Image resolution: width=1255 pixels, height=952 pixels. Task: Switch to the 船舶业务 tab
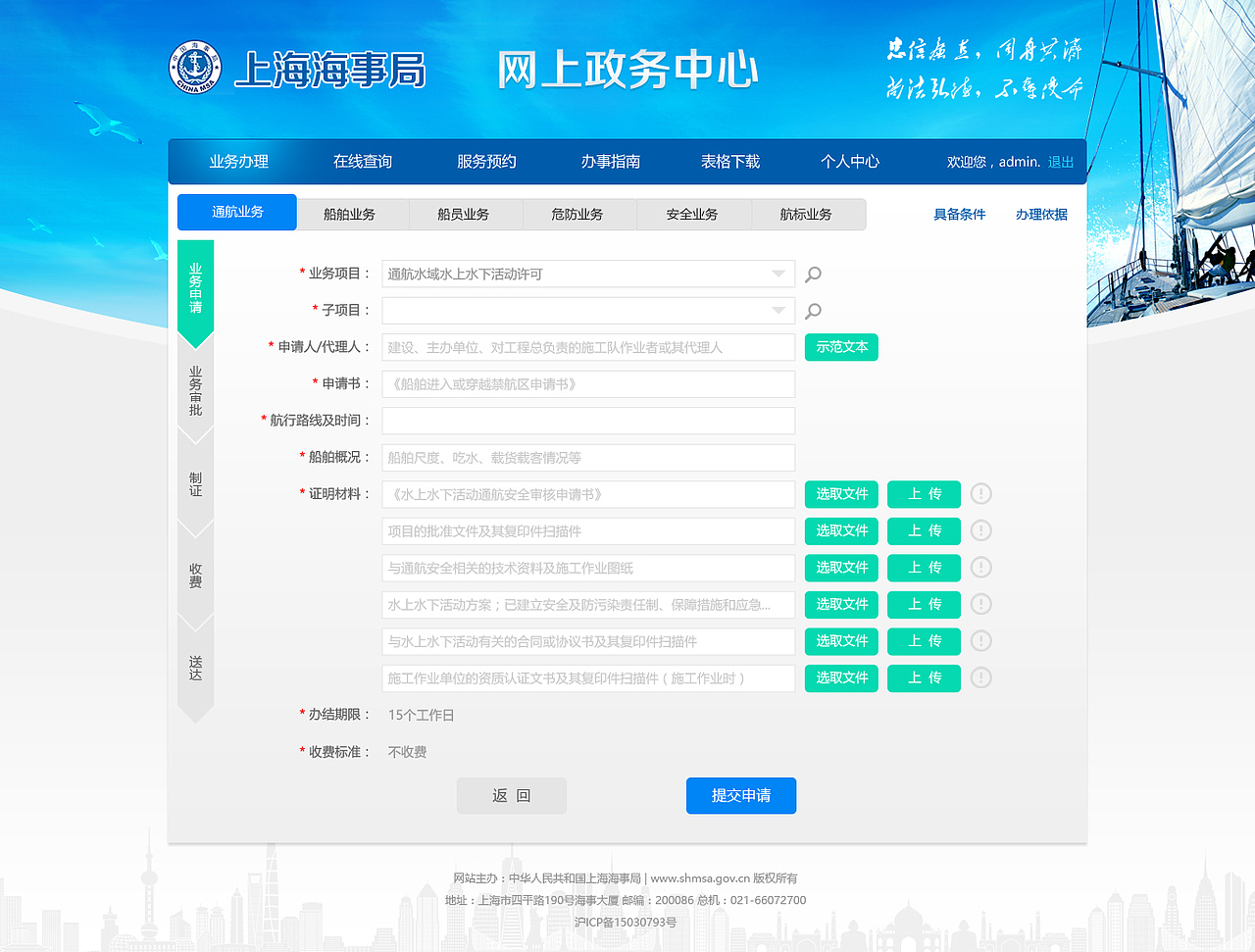point(353,214)
